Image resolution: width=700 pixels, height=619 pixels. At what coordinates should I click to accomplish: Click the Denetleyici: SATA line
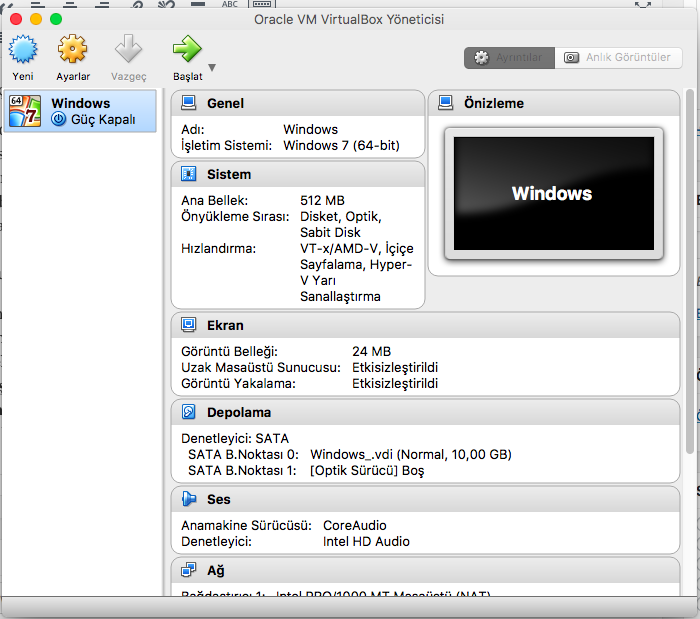[235, 439]
